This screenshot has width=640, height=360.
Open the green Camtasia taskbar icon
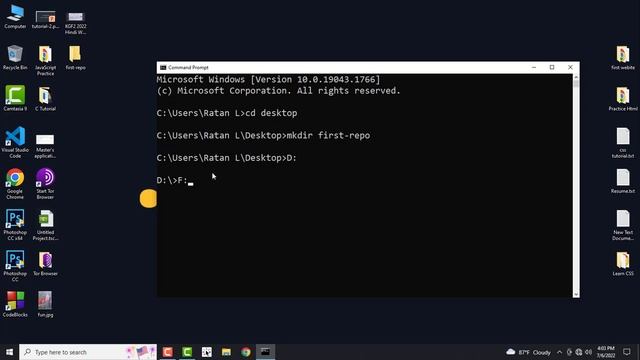point(187,352)
